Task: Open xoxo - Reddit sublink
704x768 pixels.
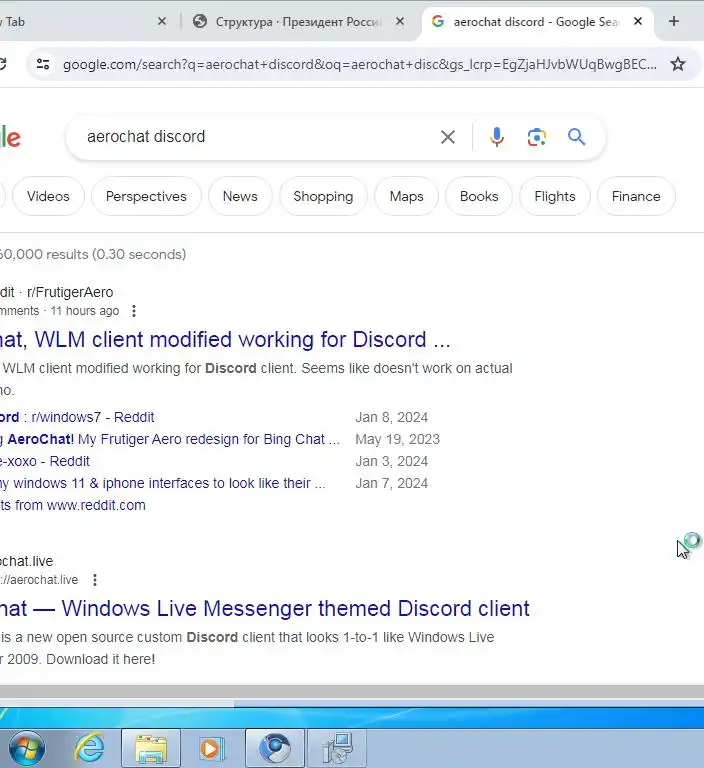Action: 45,461
